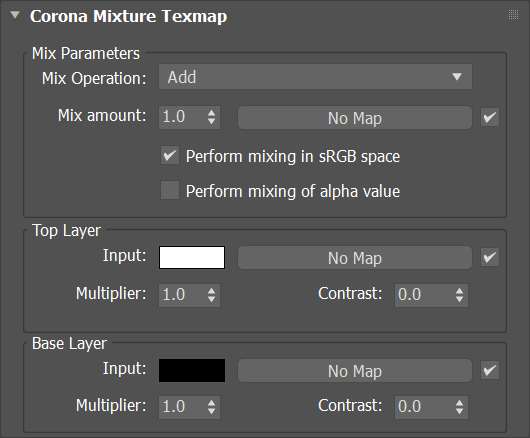The height and width of the screenshot is (438, 530).
Task: Click the Top Layer Contrast spinner arrows
Action: point(459,295)
